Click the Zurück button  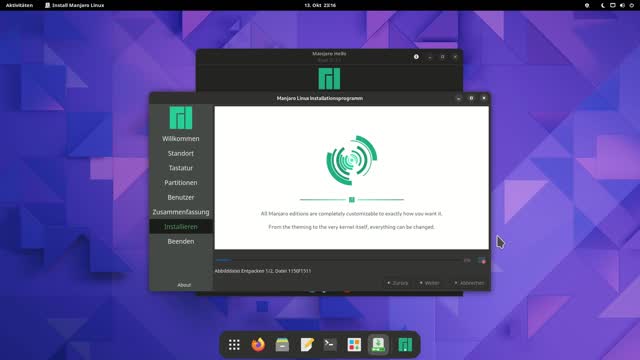397,283
